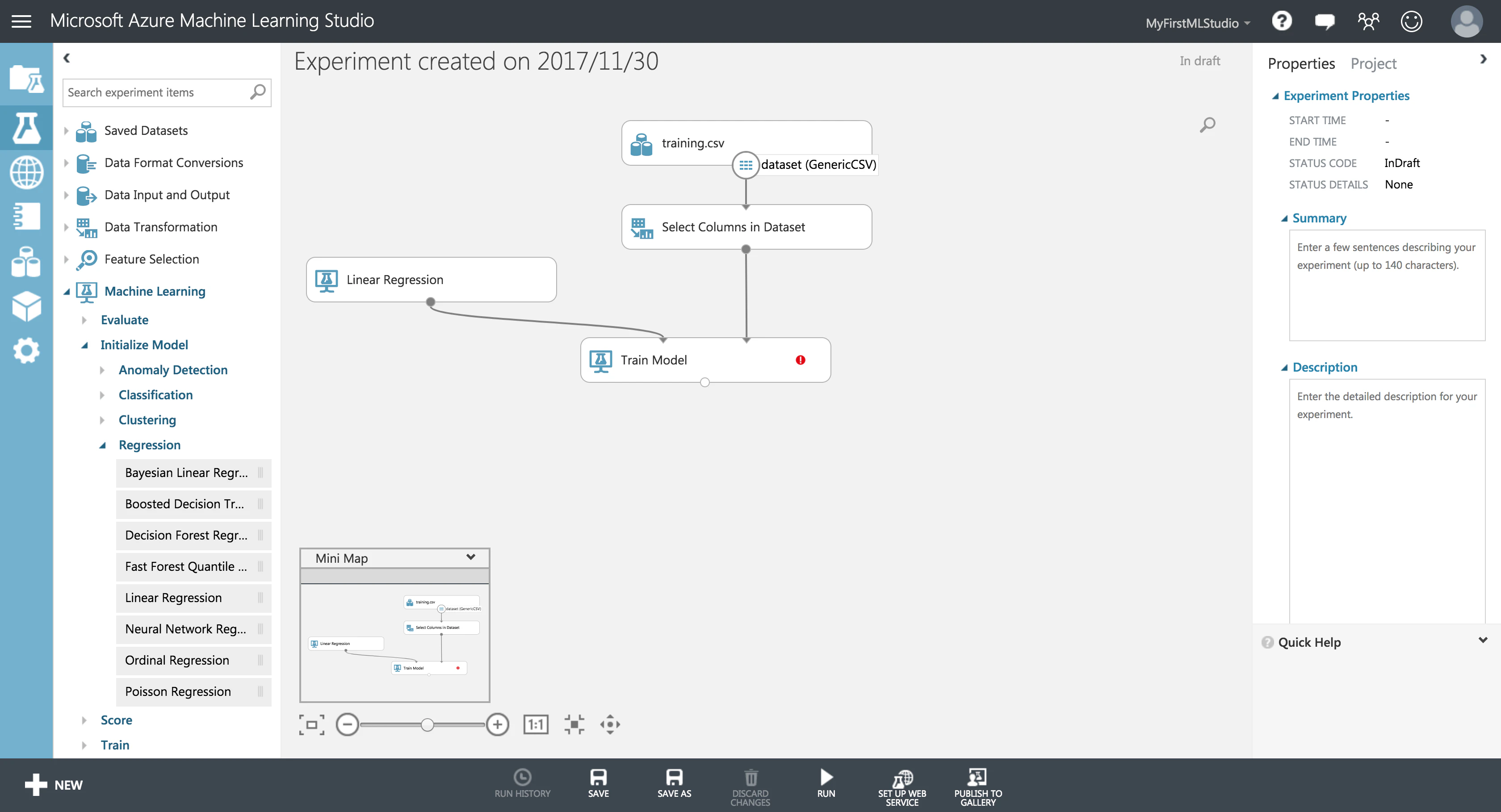The width and height of the screenshot is (1501, 812).
Task: Click the pan mode arrows icon
Action: [610, 724]
